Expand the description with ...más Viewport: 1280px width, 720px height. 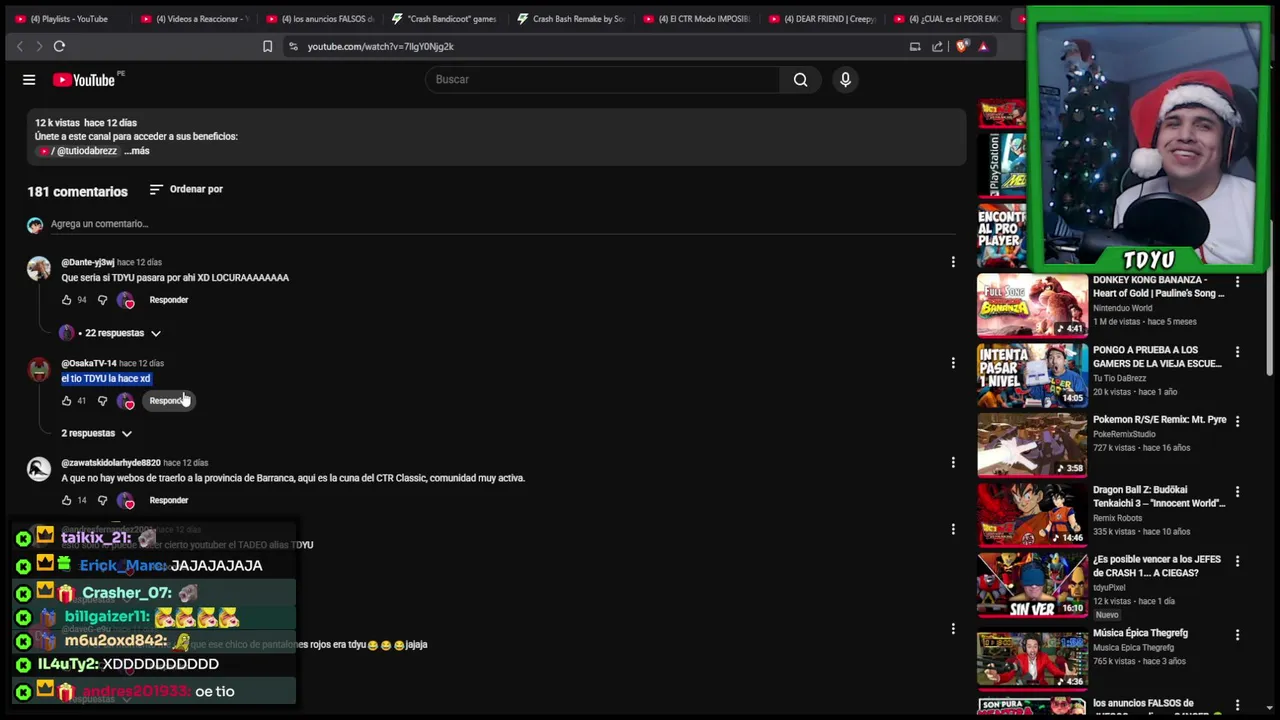pyautogui.click(x=137, y=151)
